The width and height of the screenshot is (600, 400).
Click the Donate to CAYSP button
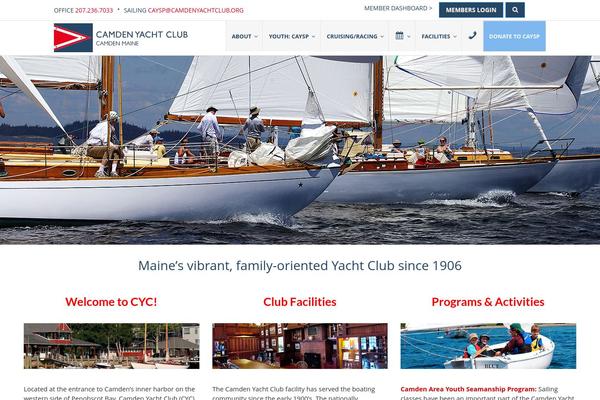[x=514, y=36]
